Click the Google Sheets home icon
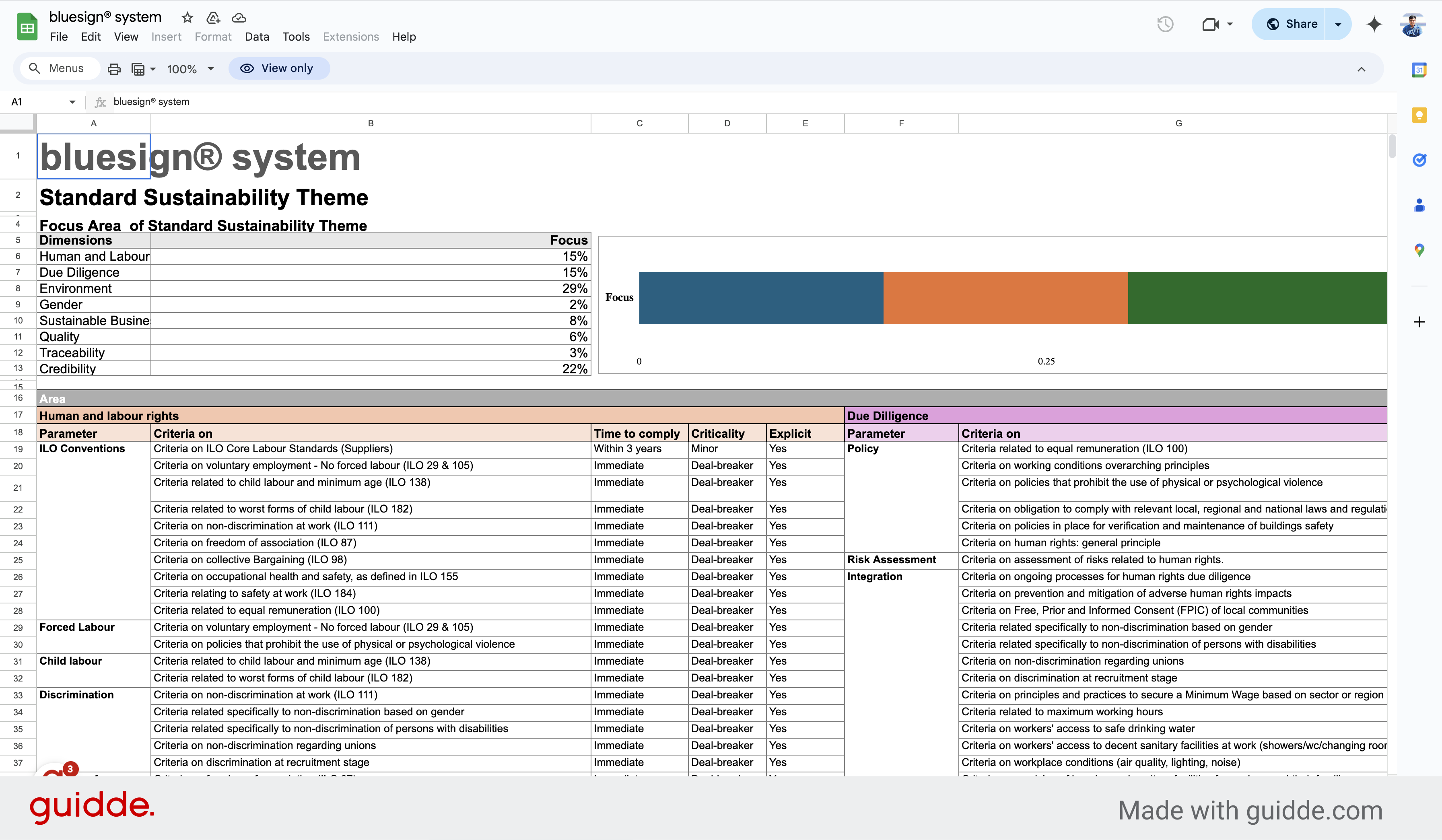Screen dimensions: 1442x840 pyautogui.click(x=27, y=26)
